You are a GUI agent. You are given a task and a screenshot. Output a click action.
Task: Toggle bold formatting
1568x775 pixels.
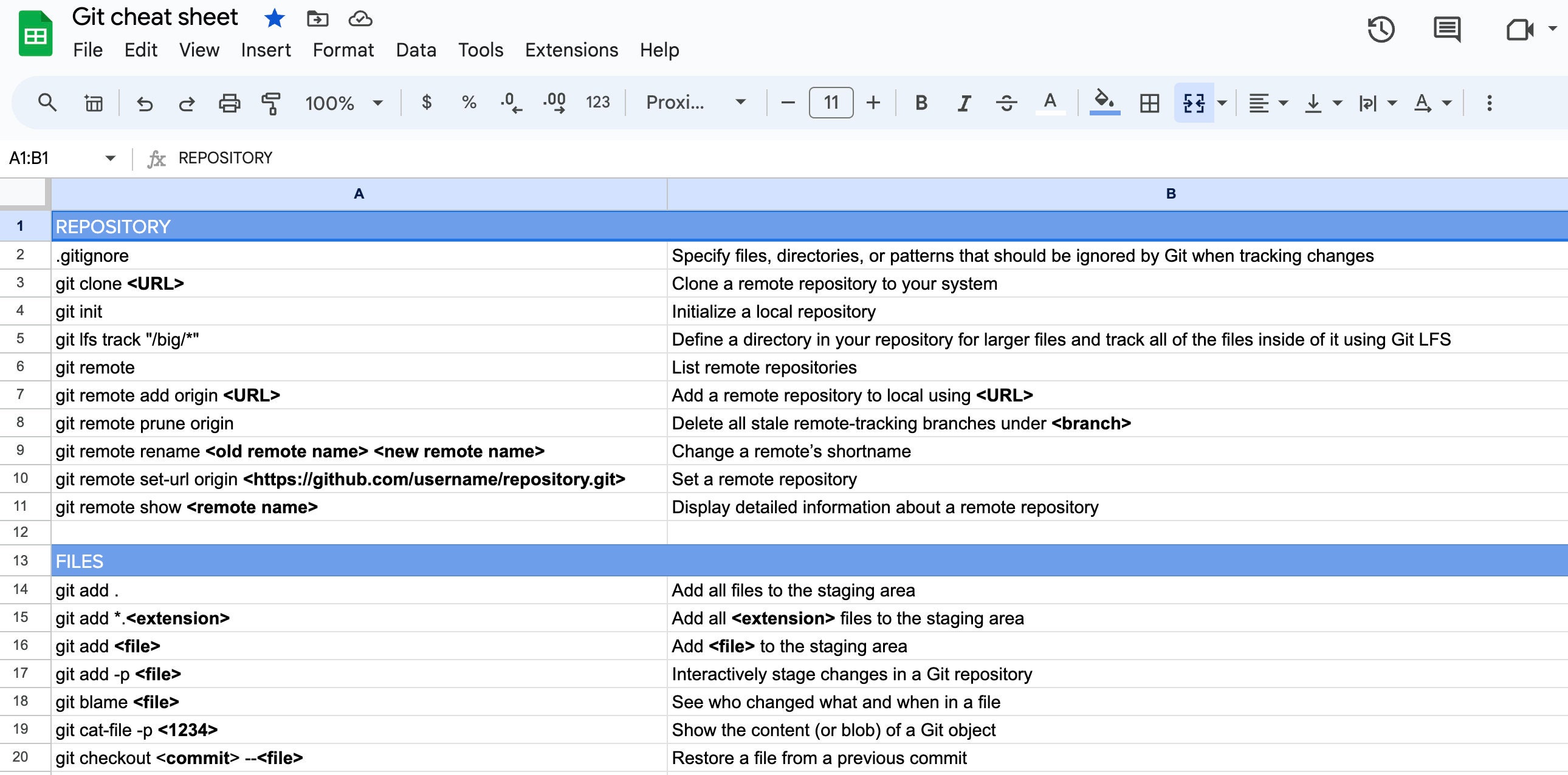(x=920, y=102)
